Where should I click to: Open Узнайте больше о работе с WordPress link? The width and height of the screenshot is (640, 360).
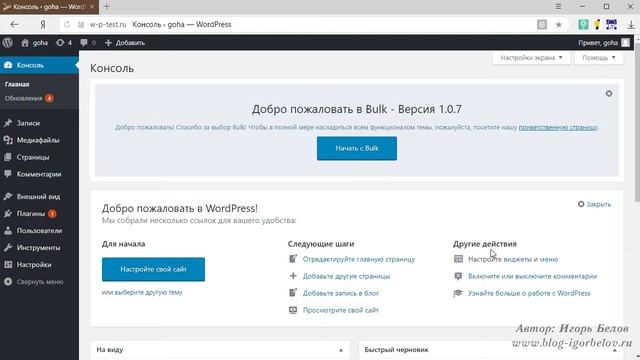point(529,293)
